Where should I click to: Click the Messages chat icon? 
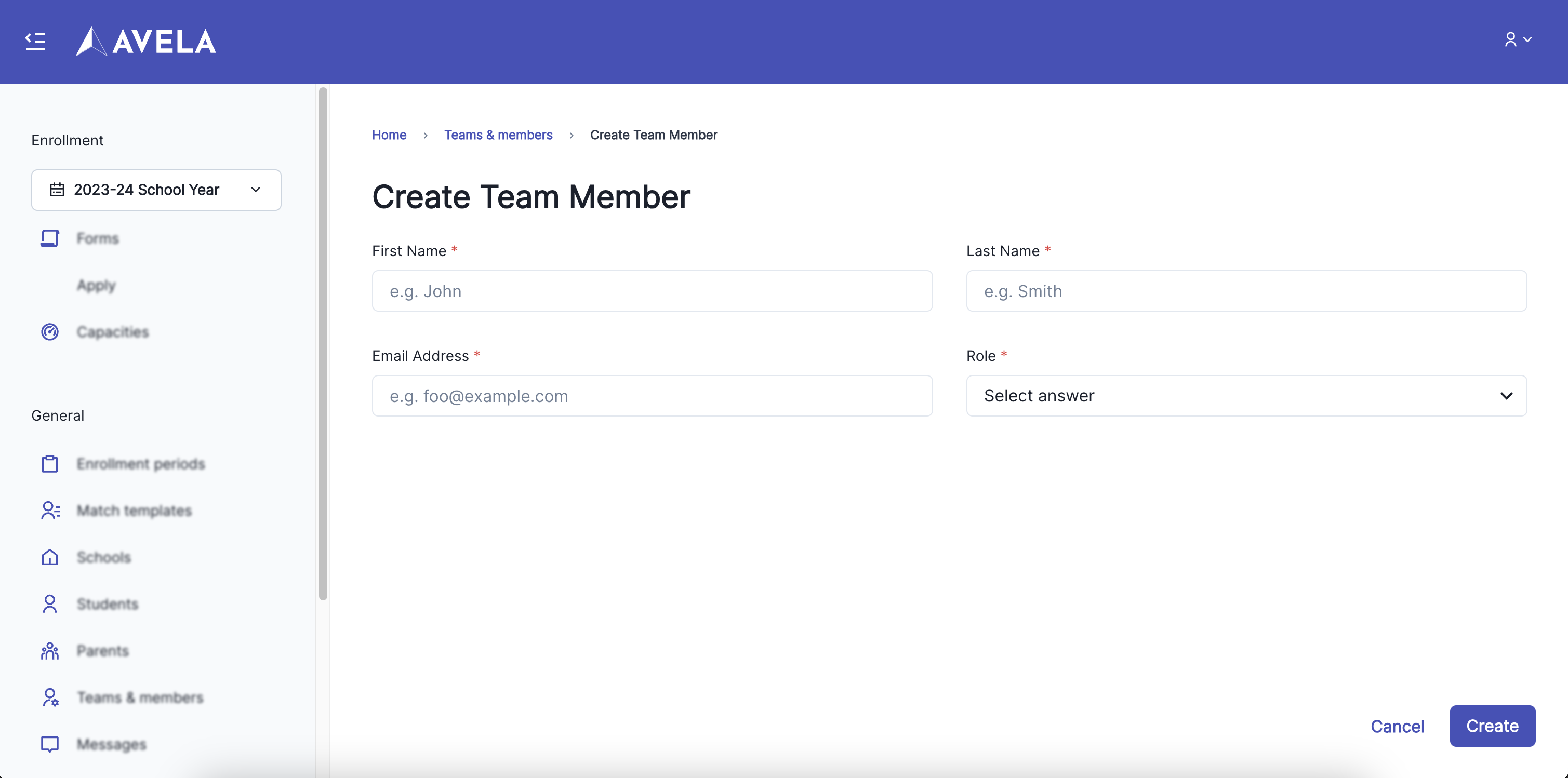[50, 744]
